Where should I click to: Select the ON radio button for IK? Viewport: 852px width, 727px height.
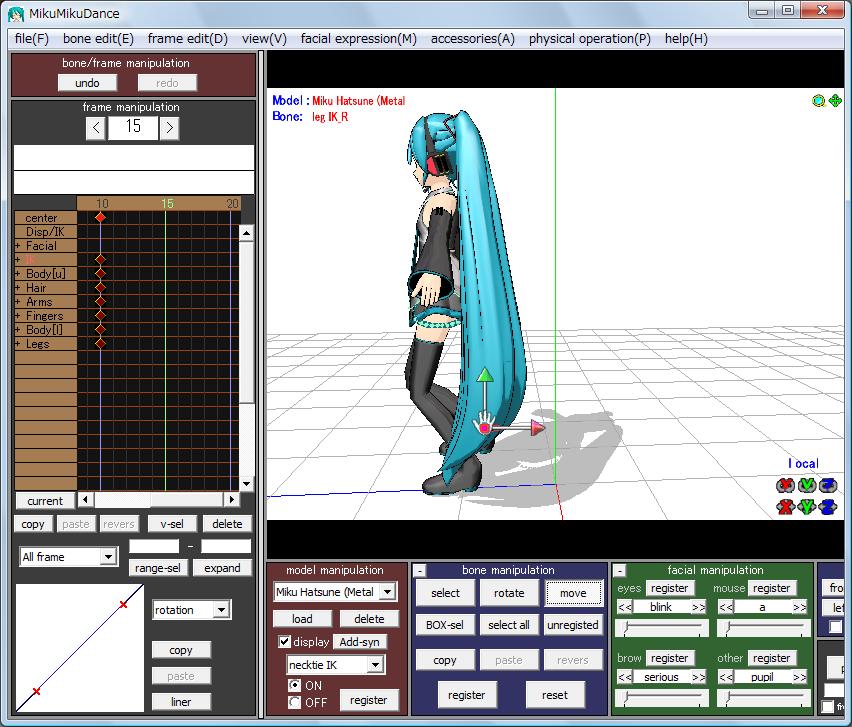295,685
